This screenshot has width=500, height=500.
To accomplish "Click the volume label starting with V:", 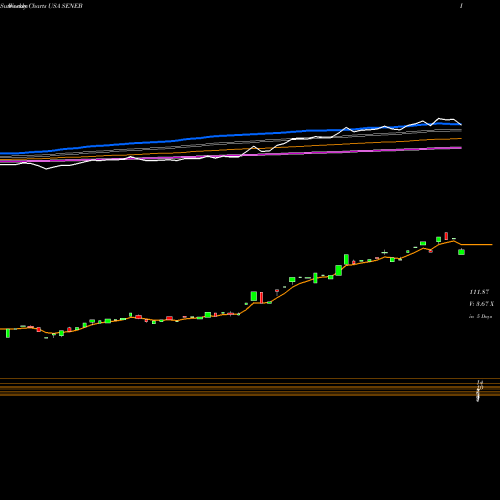I will pyautogui.click(x=481, y=304).
